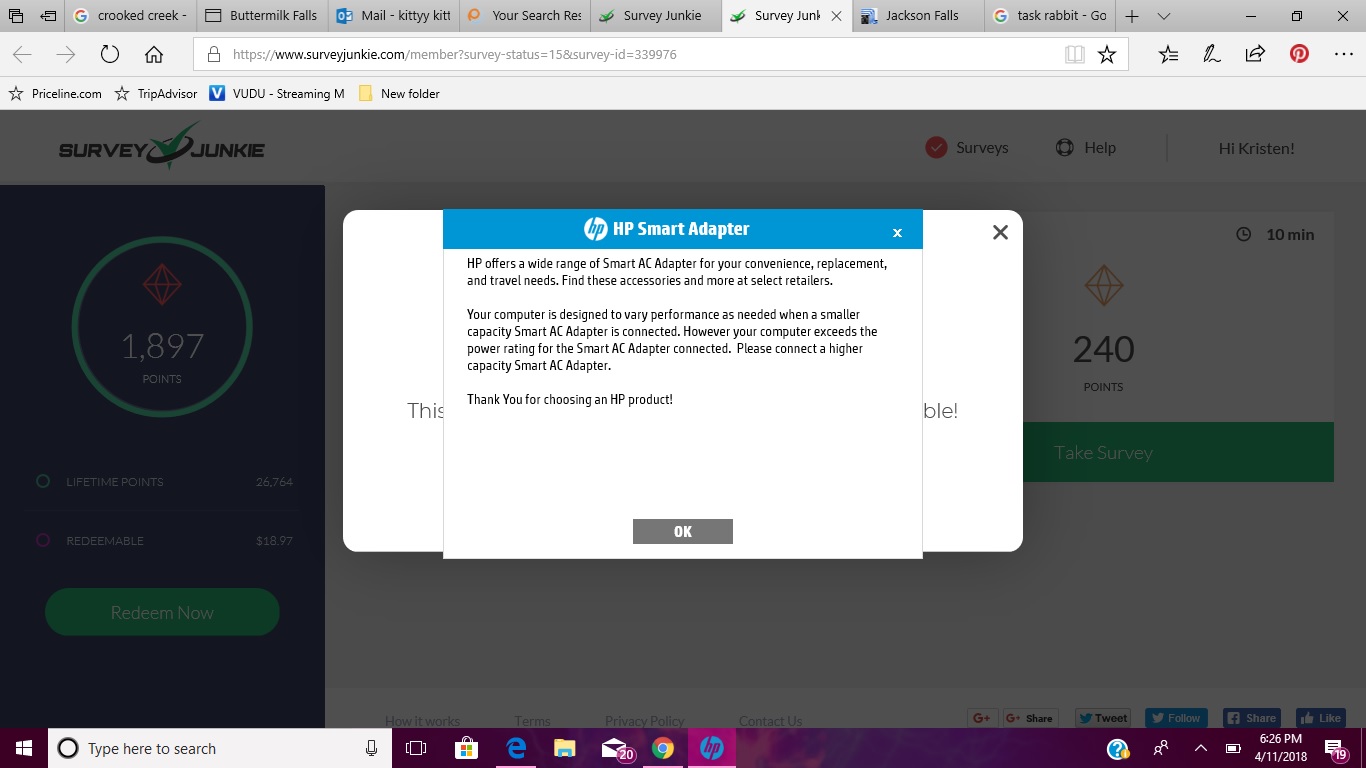Open the Windows Start menu

pyautogui.click(x=24, y=748)
